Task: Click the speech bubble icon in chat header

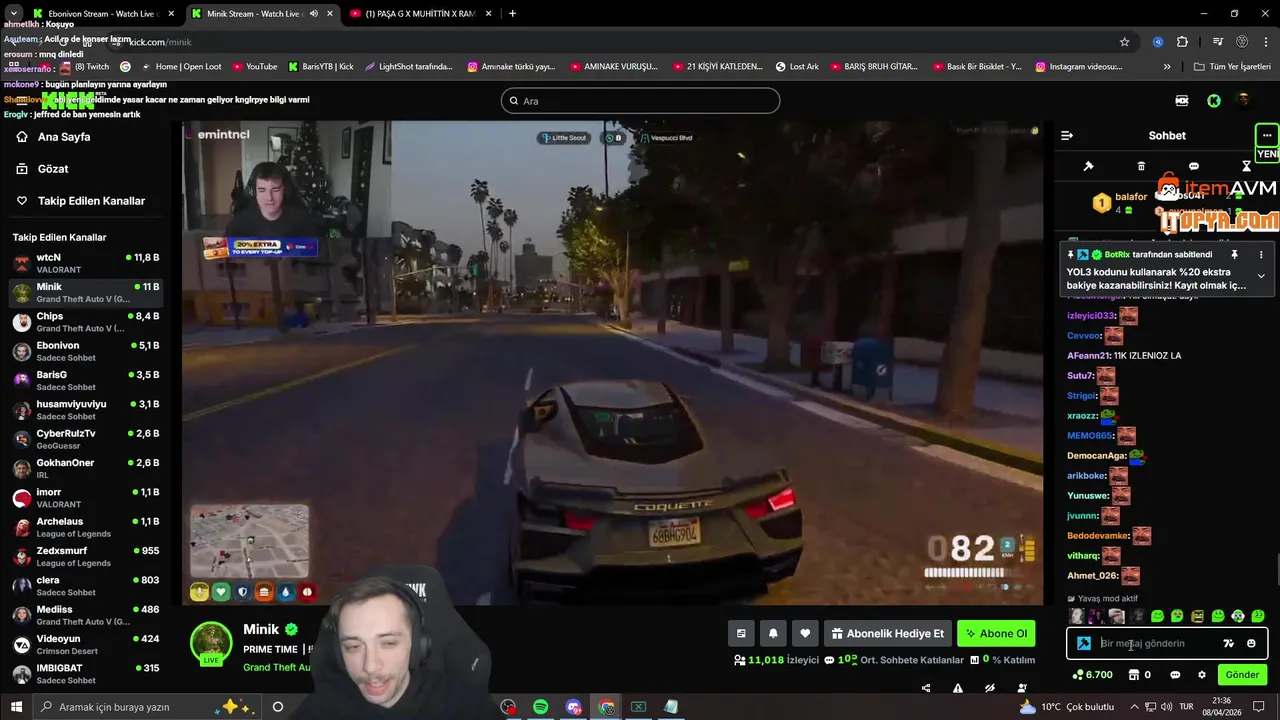Action: point(1193,166)
